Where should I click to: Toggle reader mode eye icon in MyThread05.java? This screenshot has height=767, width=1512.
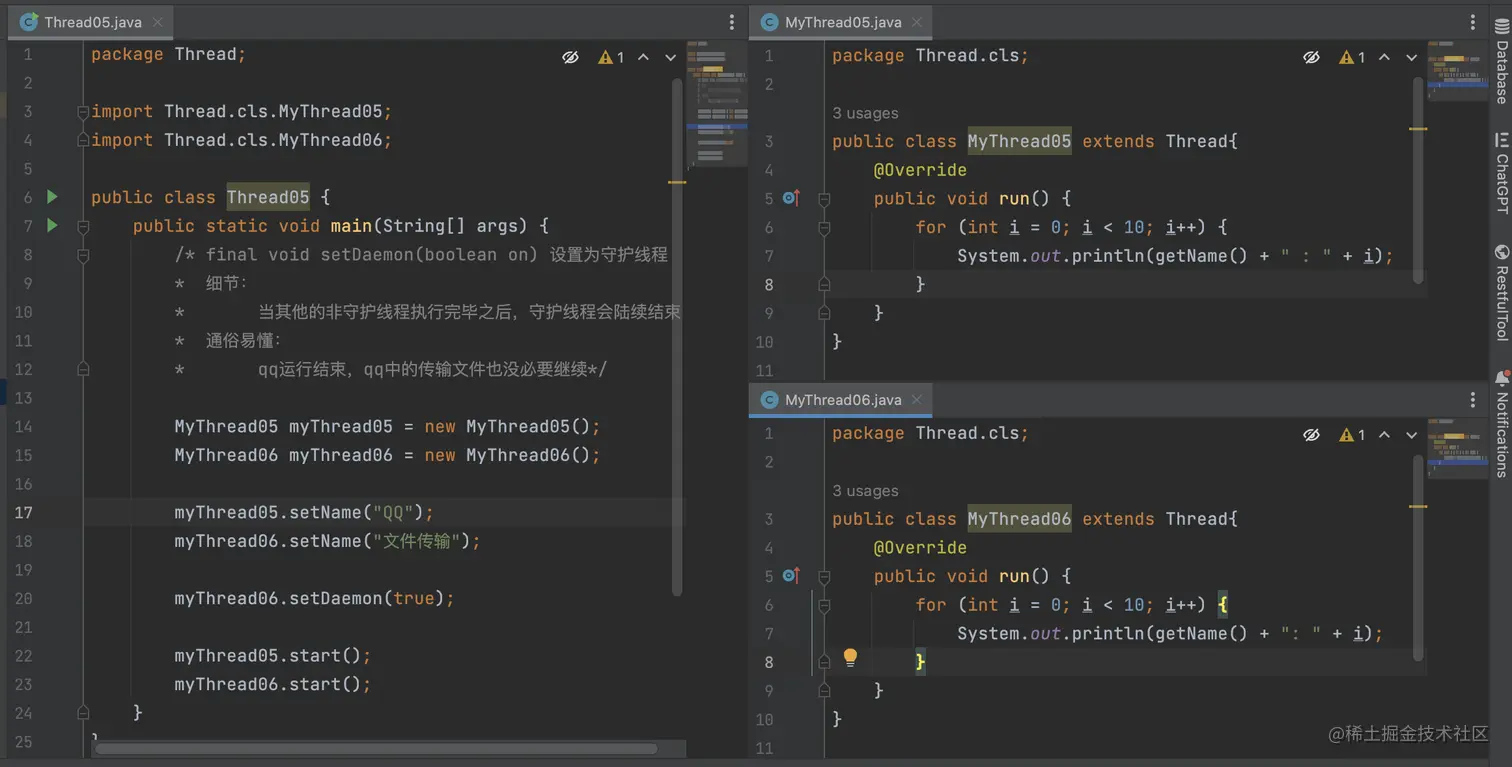tap(1311, 57)
